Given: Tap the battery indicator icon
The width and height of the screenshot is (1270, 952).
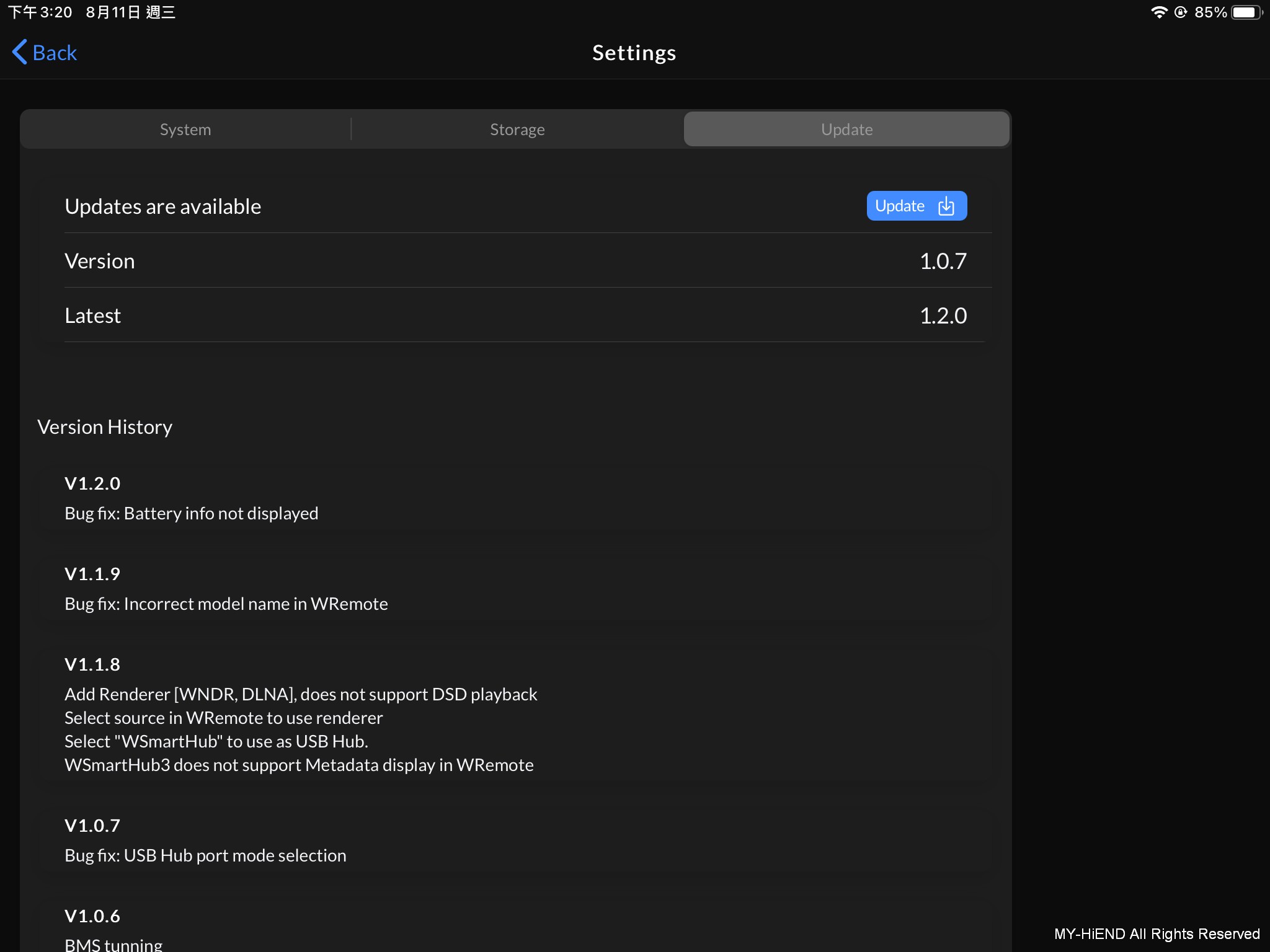Looking at the screenshot, I should 1245,12.
